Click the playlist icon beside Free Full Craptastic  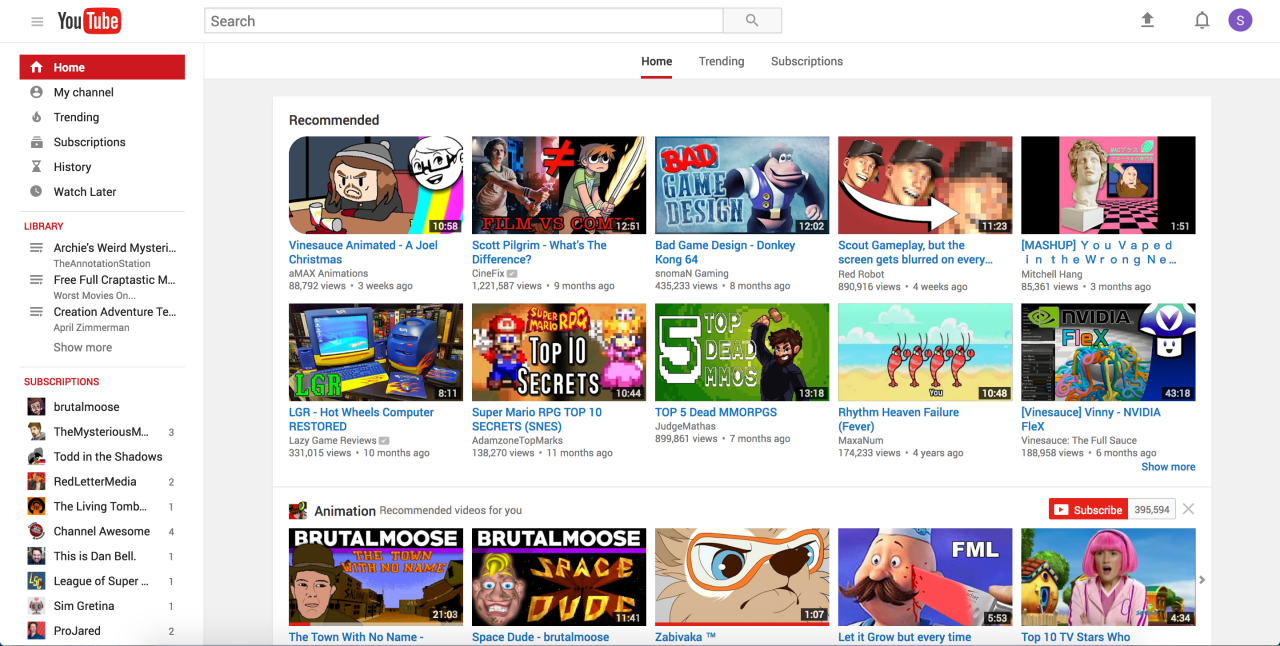[x=36, y=280]
